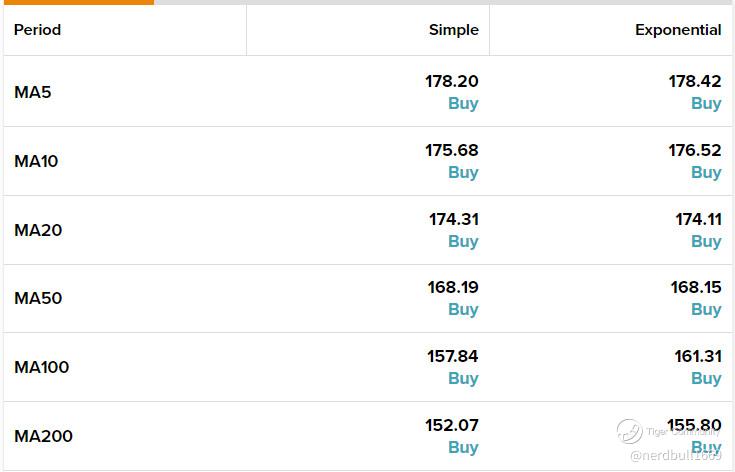Click Buy under Exponential MA20 174.11
Viewport: 735px width, 472px height.
coord(706,241)
